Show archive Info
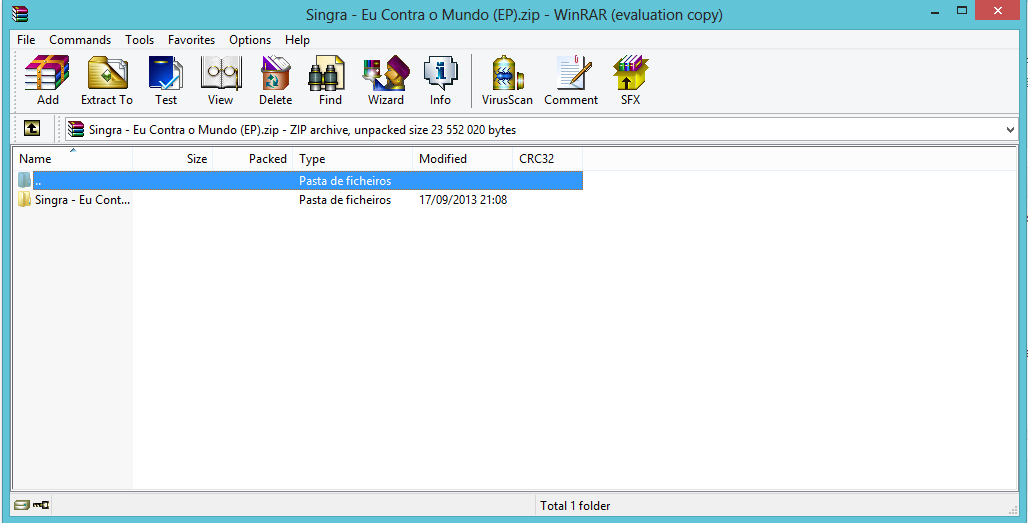Image resolution: width=1028 pixels, height=523 pixels. pos(440,80)
